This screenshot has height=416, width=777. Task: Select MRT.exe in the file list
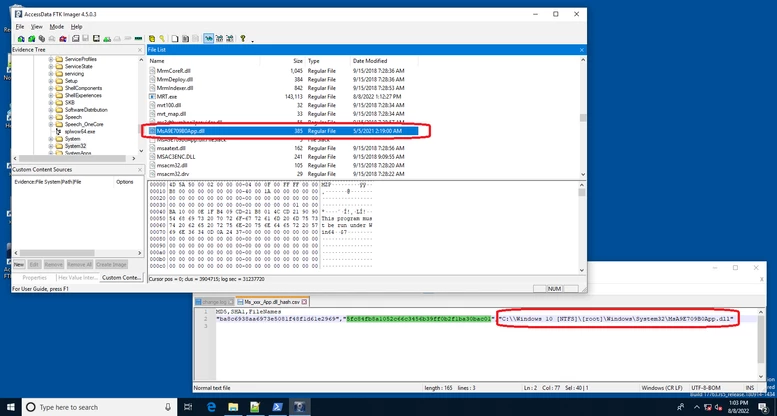tap(166, 97)
